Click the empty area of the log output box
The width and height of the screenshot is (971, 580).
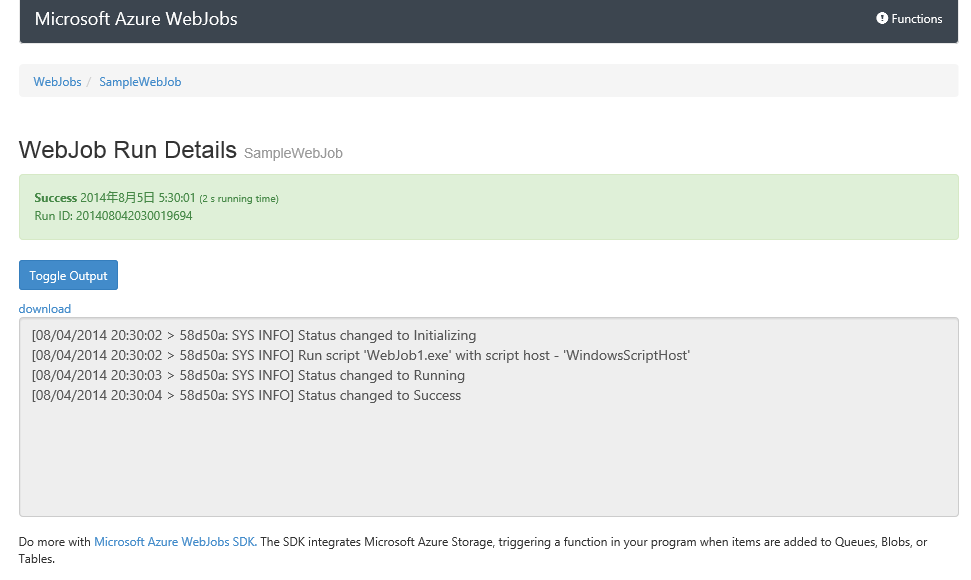point(488,460)
